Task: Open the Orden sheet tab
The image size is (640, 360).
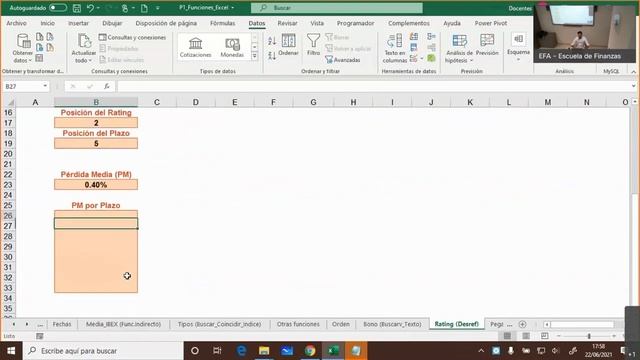Action: 340,324
